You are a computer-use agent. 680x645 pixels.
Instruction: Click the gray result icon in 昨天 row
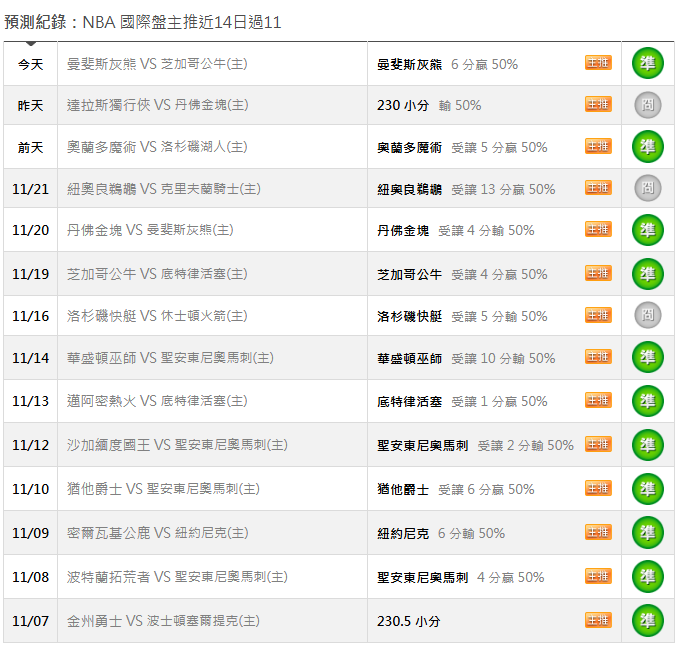point(647,105)
